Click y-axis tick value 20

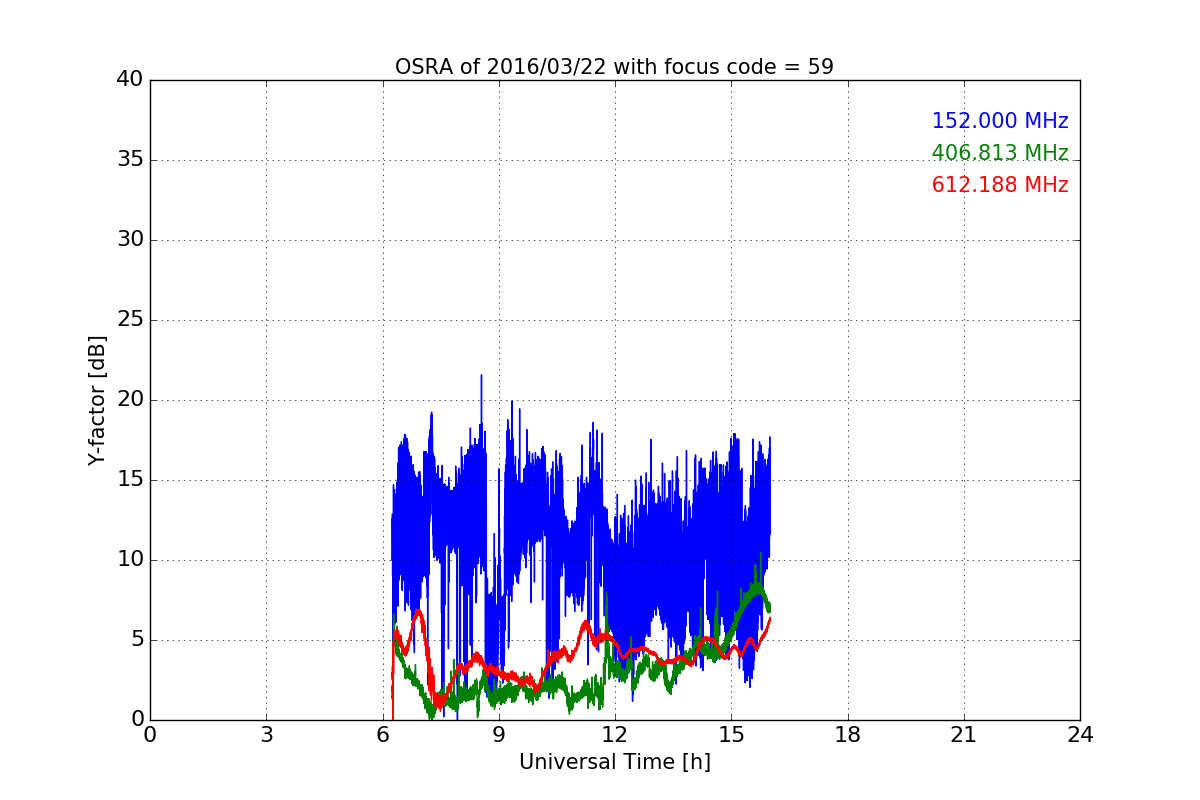[130, 400]
